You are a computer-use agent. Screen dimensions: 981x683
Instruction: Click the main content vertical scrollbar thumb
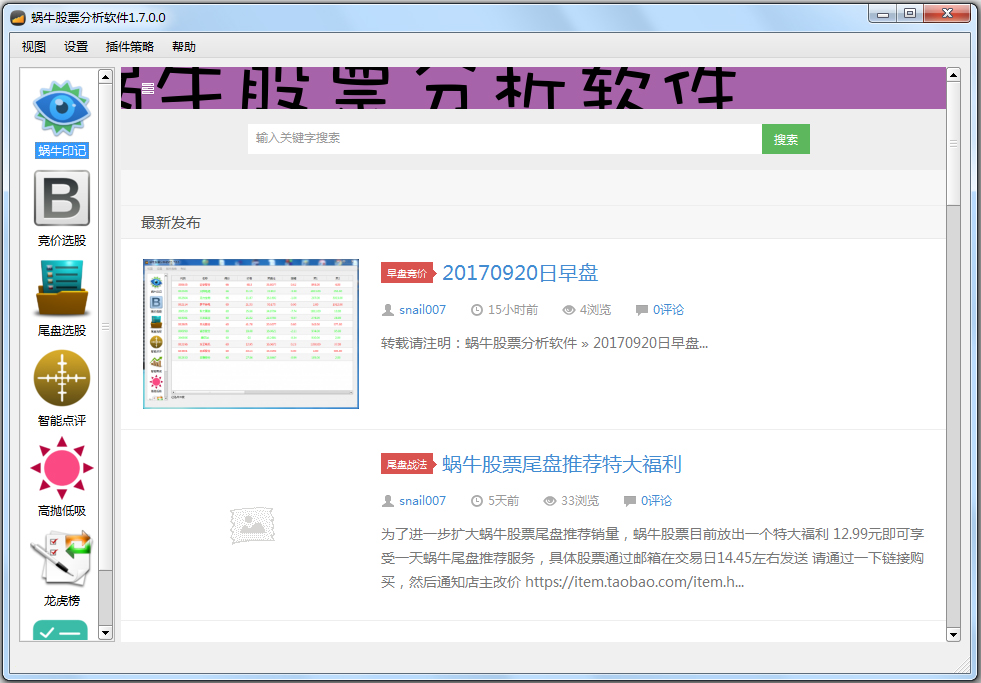953,143
